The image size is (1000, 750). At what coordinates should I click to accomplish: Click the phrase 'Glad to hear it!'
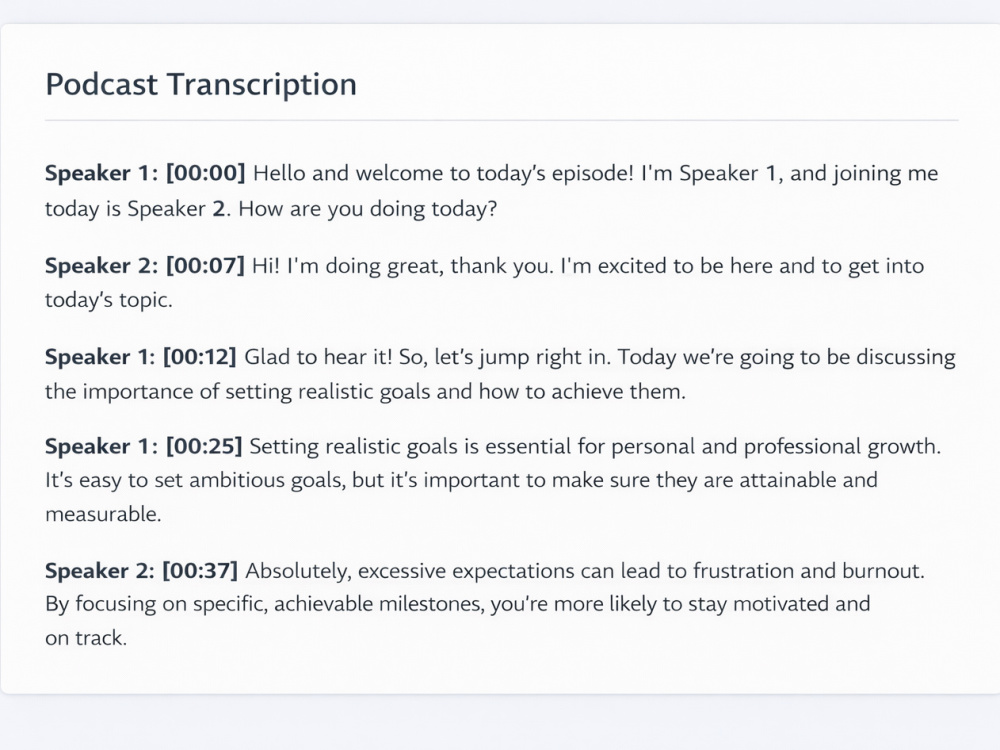(318, 357)
